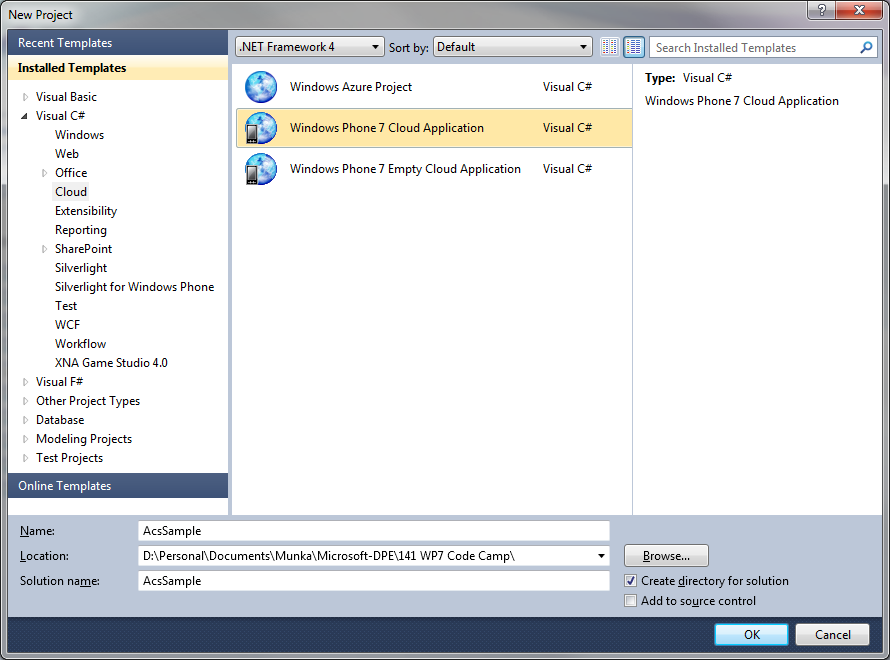Select the Reporting tree item
This screenshot has width=890, height=660.
(x=81, y=230)
